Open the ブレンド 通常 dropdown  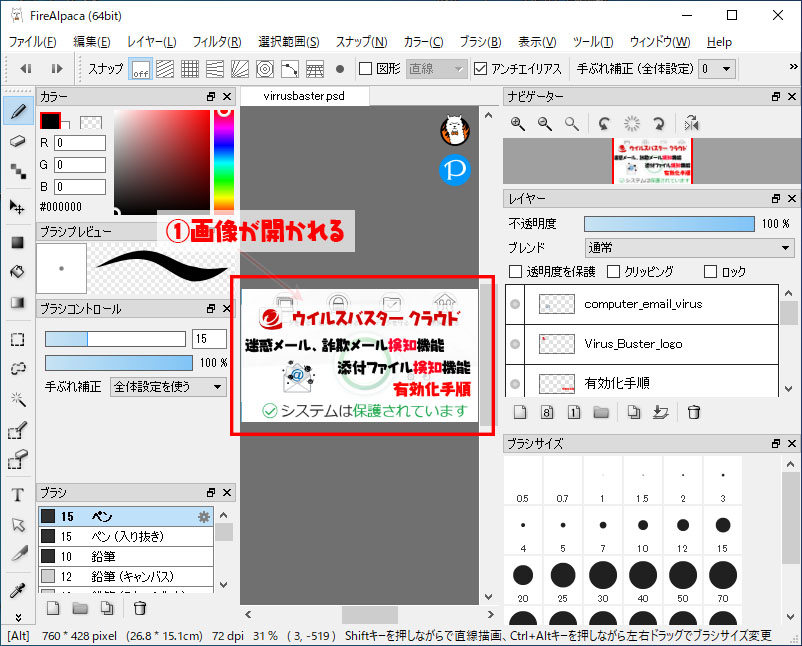[689, 248]
